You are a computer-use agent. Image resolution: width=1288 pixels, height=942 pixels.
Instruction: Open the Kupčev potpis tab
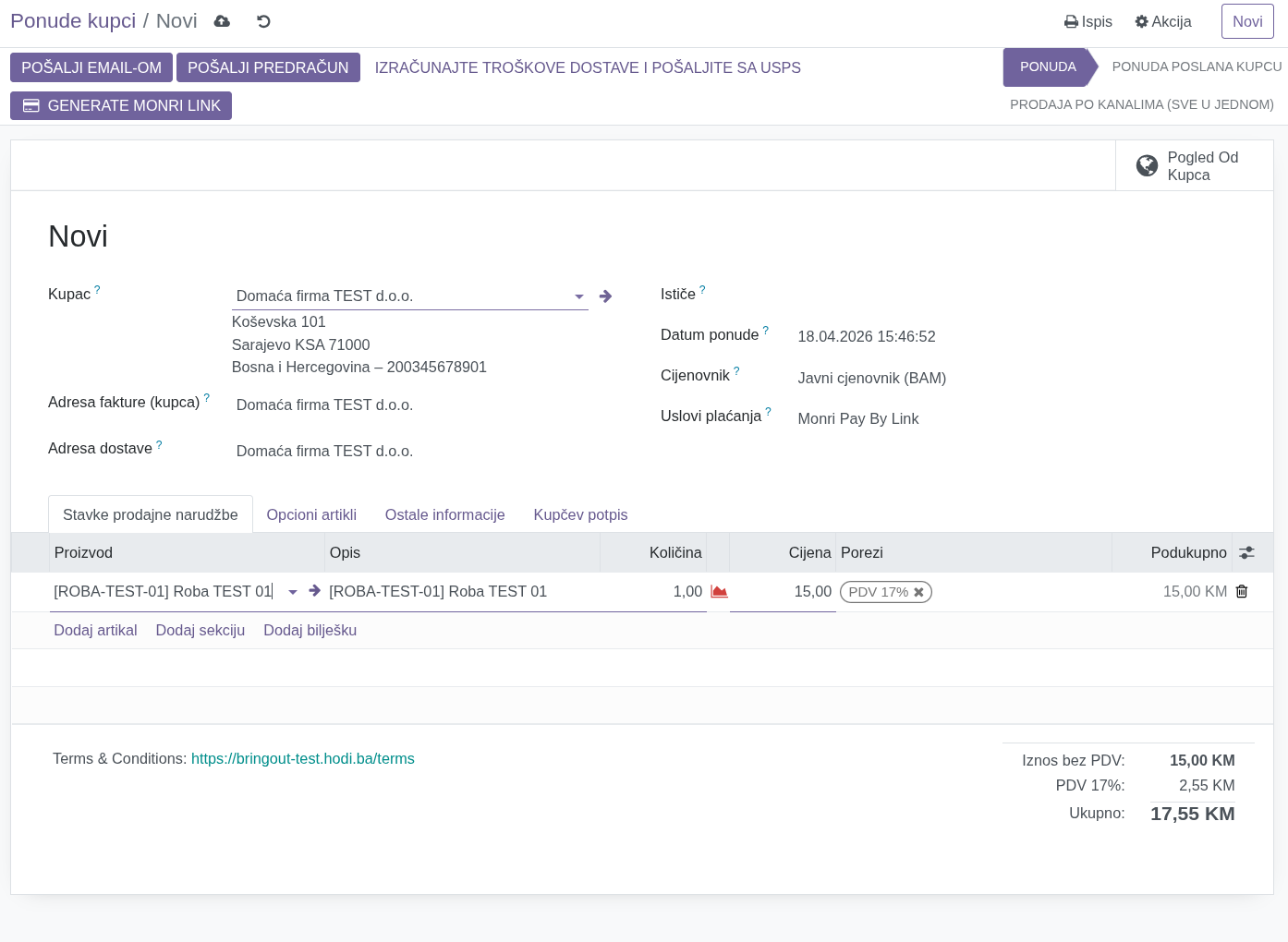(x=580, y=514)
